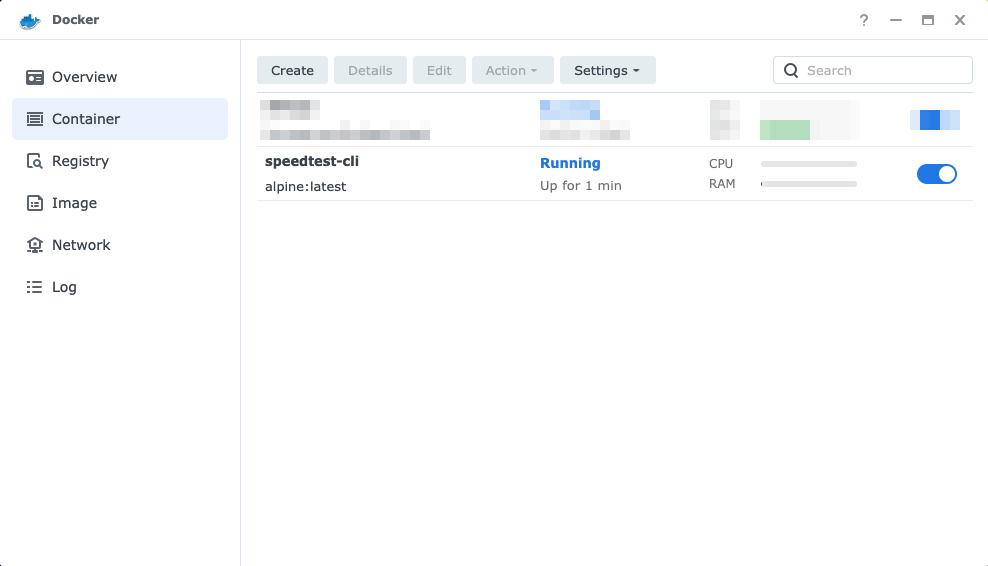Turn off the speedtest-cli container toggle

(x=936, y=174)
